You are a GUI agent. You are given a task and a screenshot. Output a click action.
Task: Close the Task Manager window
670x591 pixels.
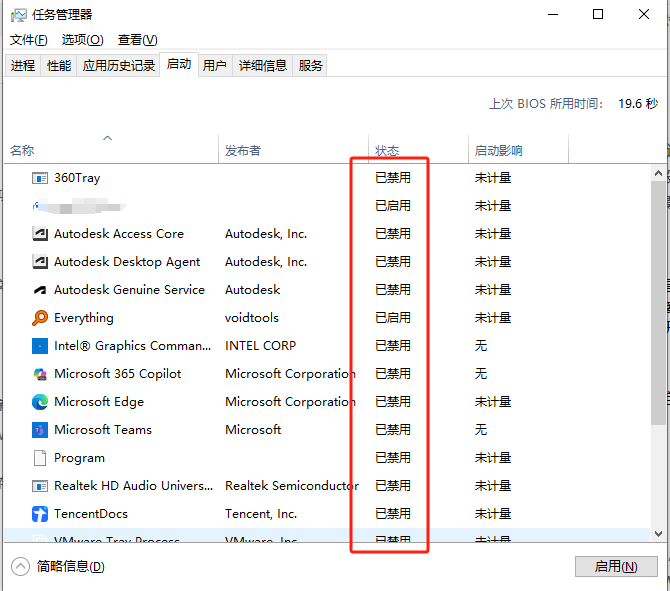pos(644,15)
